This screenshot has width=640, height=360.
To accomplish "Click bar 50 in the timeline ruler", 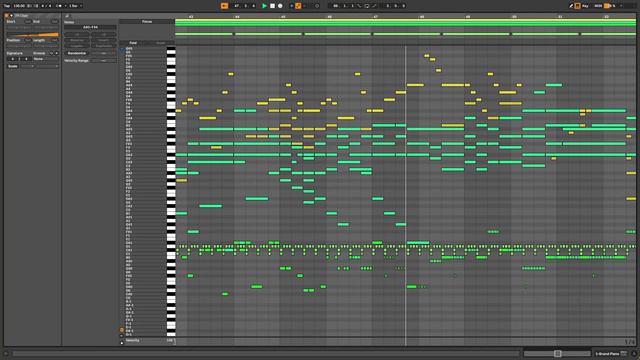I will (x=514, y=17).
